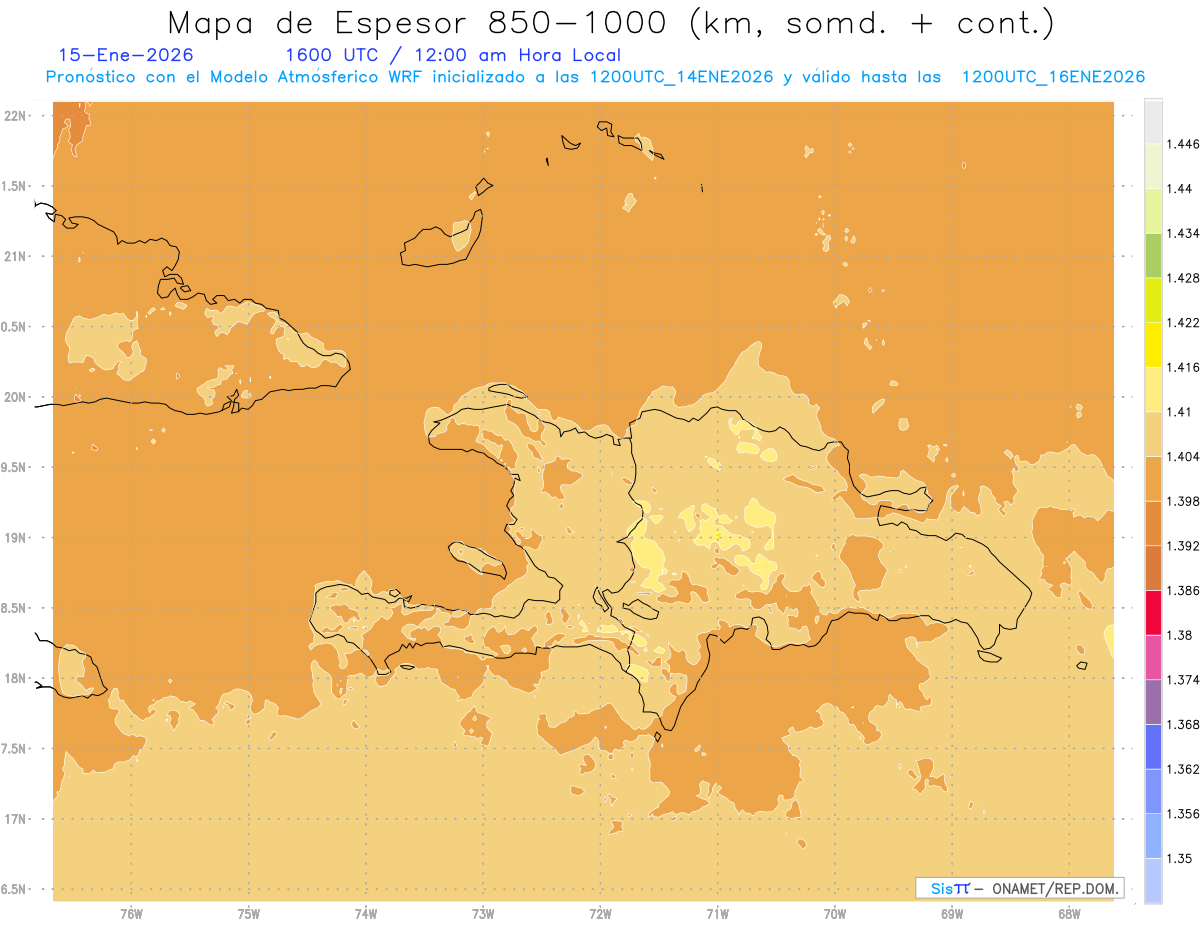Click the legend value '1.44'
The image size is (1200, 927).
[x=1178, y=188]
